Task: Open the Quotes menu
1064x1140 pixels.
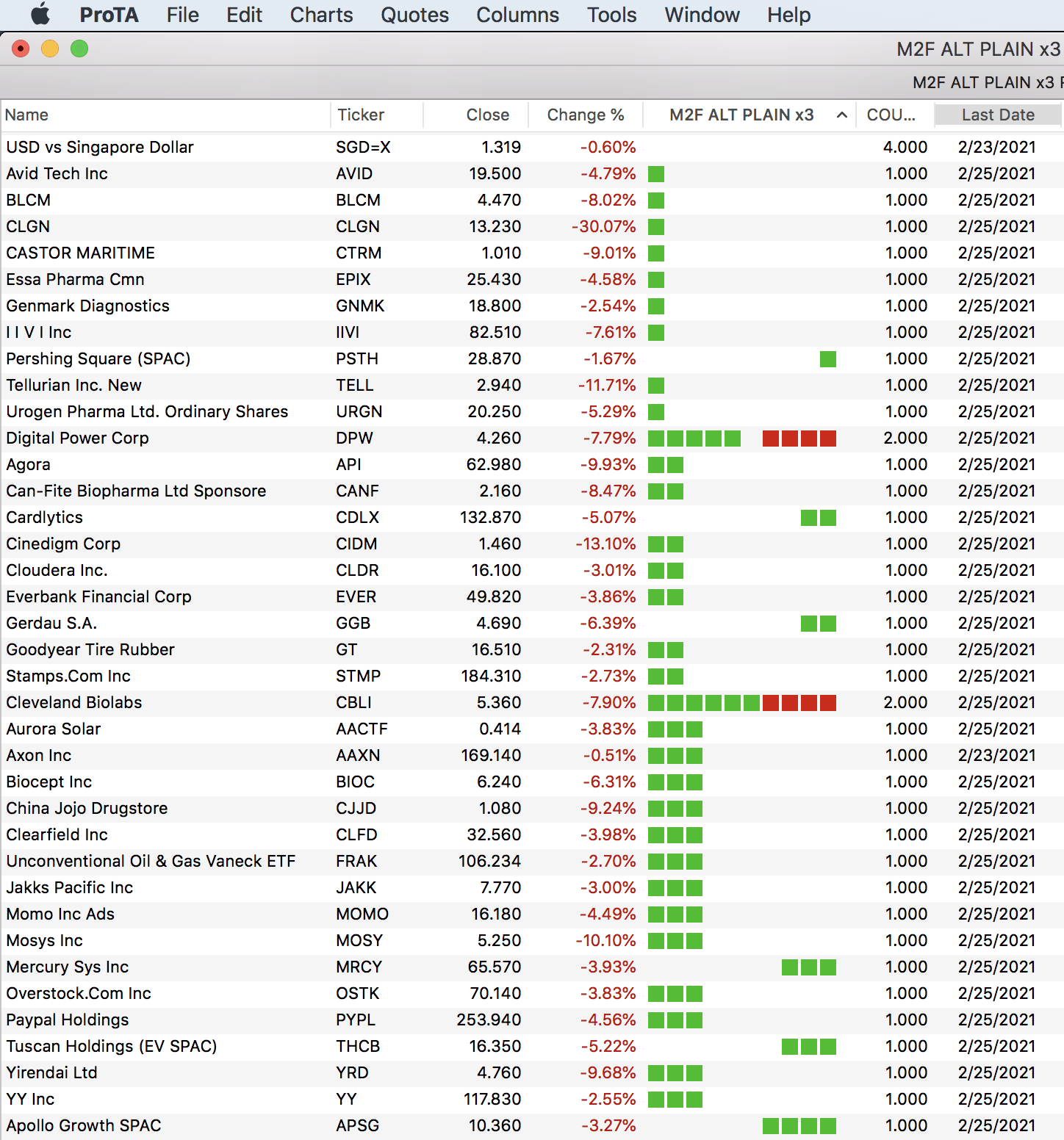Action: click(414, 15)
